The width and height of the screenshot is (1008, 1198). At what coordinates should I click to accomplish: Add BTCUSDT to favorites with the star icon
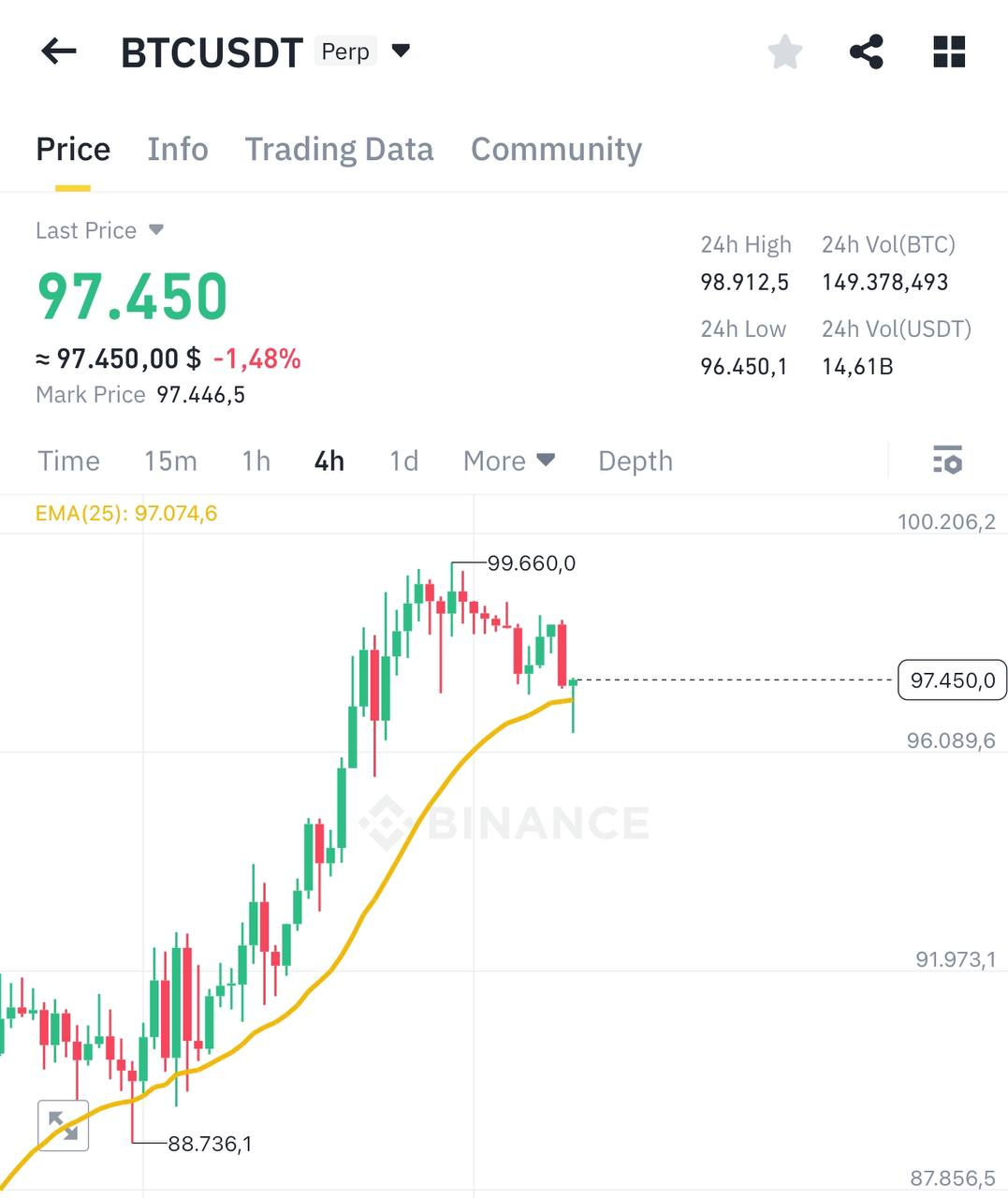[784, 52]
